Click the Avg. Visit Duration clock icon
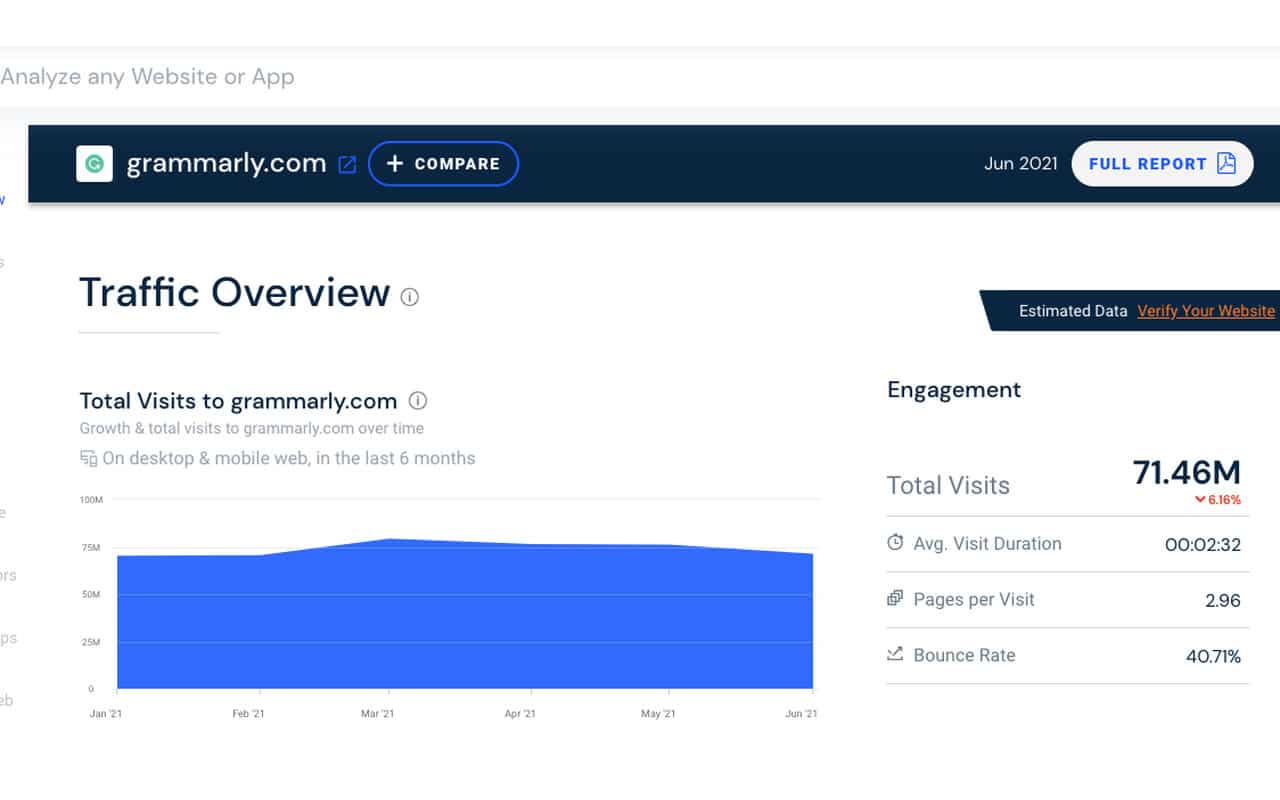The image size is (1280, 800). (895, 543)
